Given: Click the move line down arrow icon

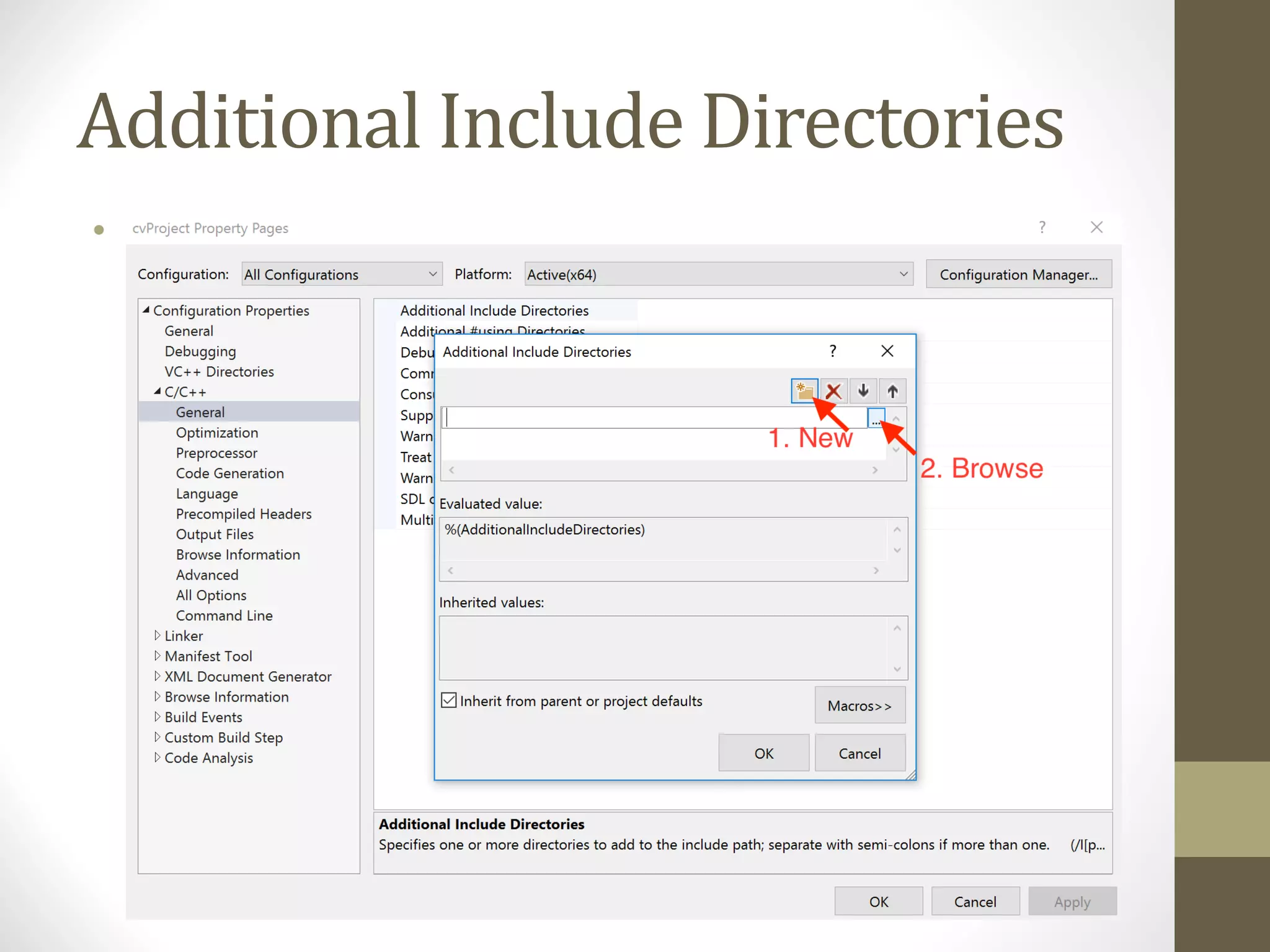Looking at the screenshot, I should (x=863, y=391).
